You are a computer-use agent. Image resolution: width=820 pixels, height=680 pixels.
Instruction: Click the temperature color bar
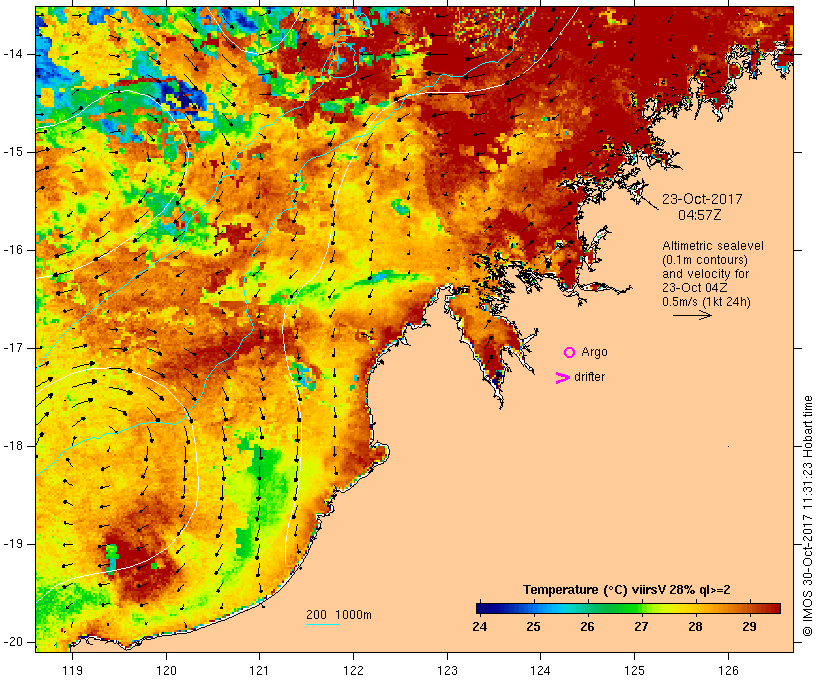(x=628, y=608)
